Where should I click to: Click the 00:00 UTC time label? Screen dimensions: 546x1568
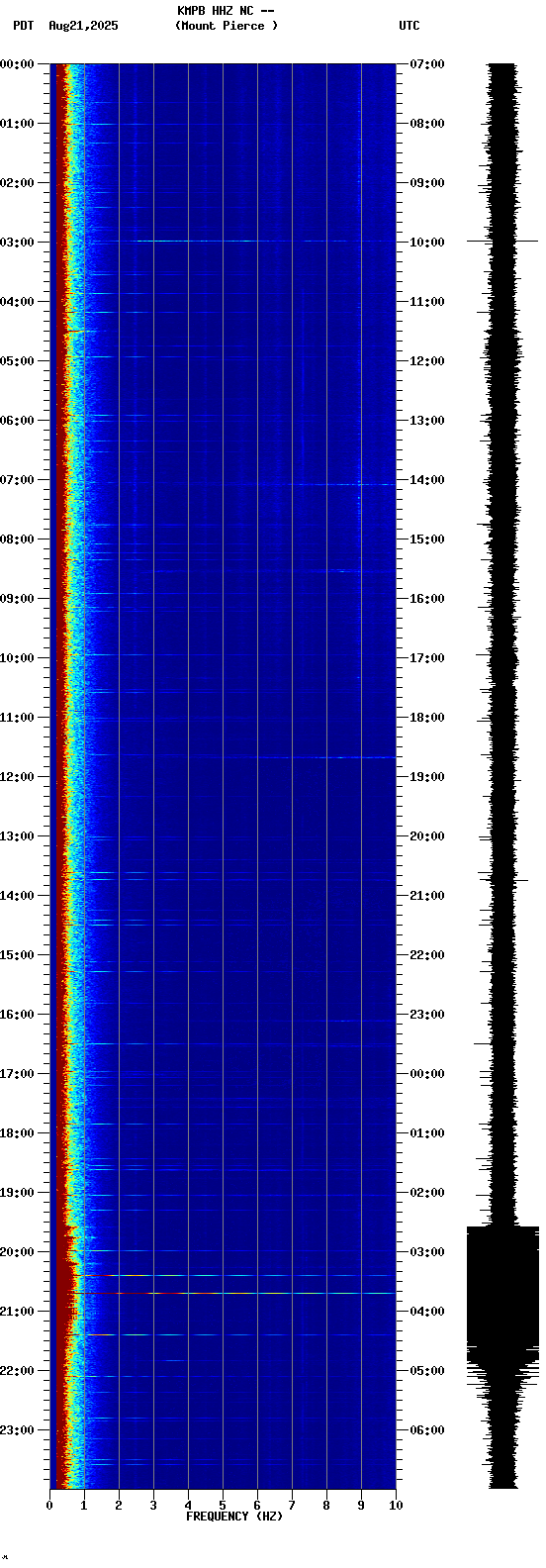click(x=427, y=1074)
